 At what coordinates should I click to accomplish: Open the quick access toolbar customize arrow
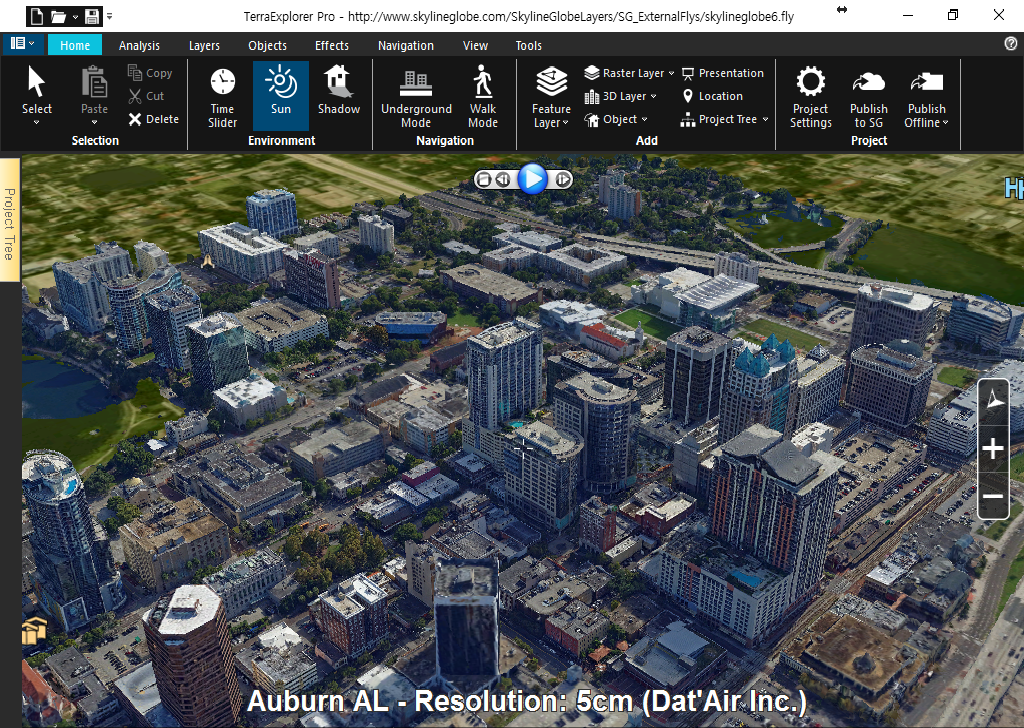(x=109, y=16)
